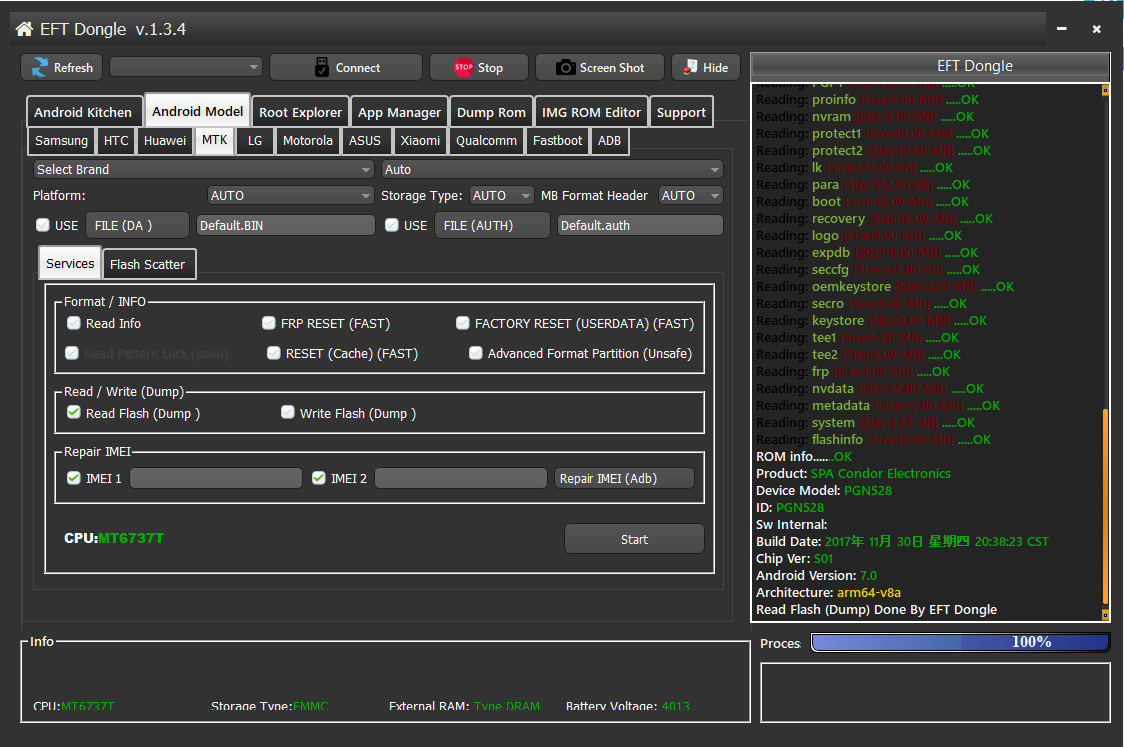Select the Huawei brand tab
The width and height of the screenshot is (1124, 747).
[165, 141]
